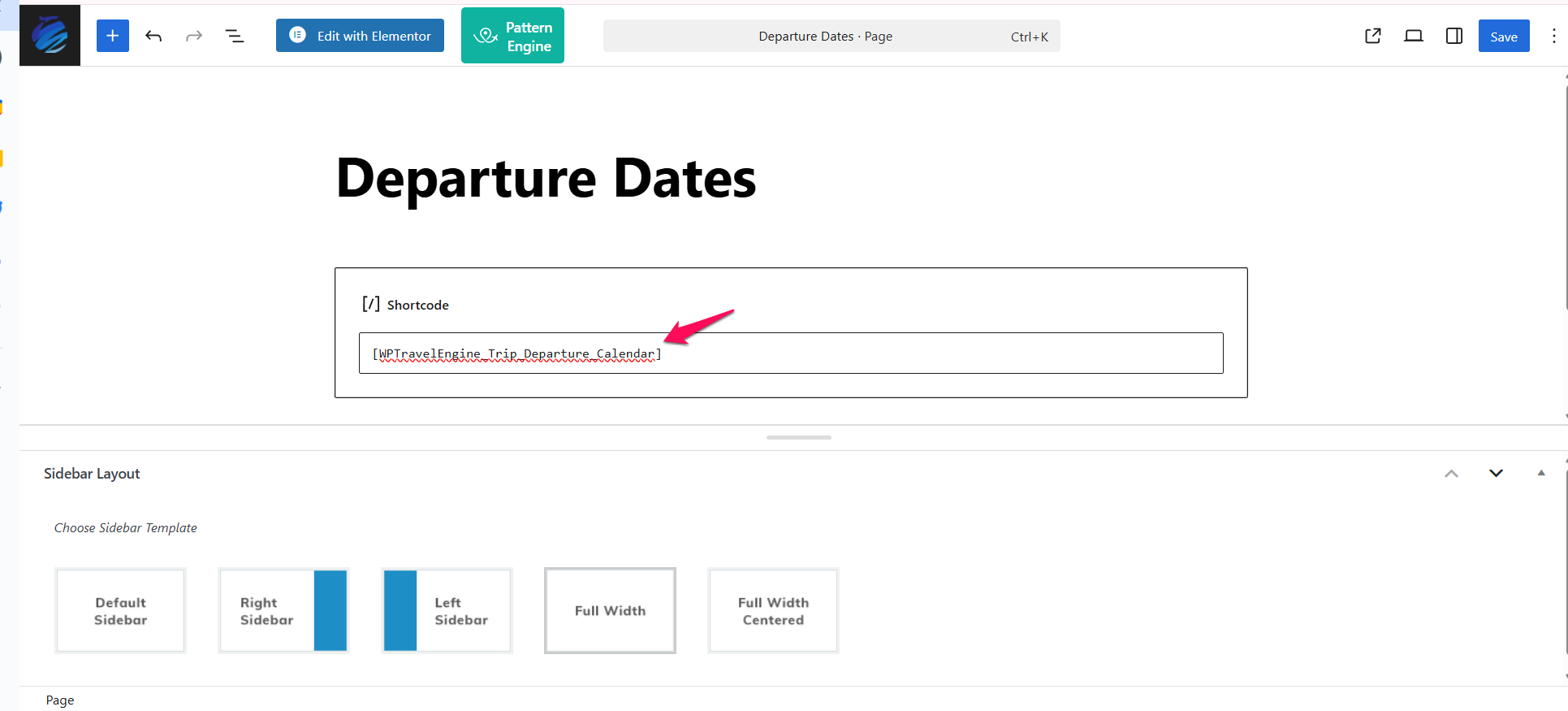Undo the last change

coord(153,36)
